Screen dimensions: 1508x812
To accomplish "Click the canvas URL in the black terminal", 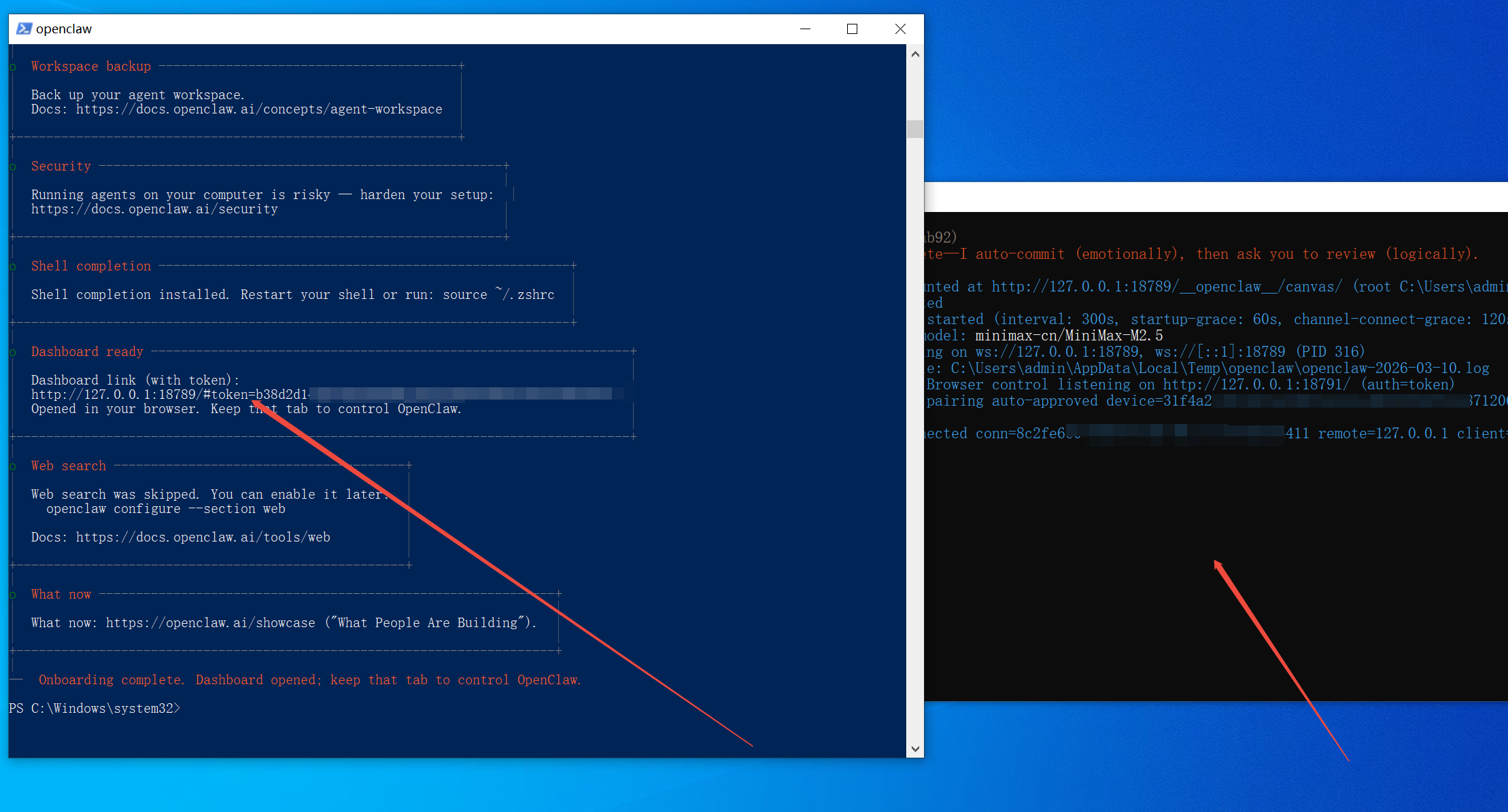I will (1166, 287).
